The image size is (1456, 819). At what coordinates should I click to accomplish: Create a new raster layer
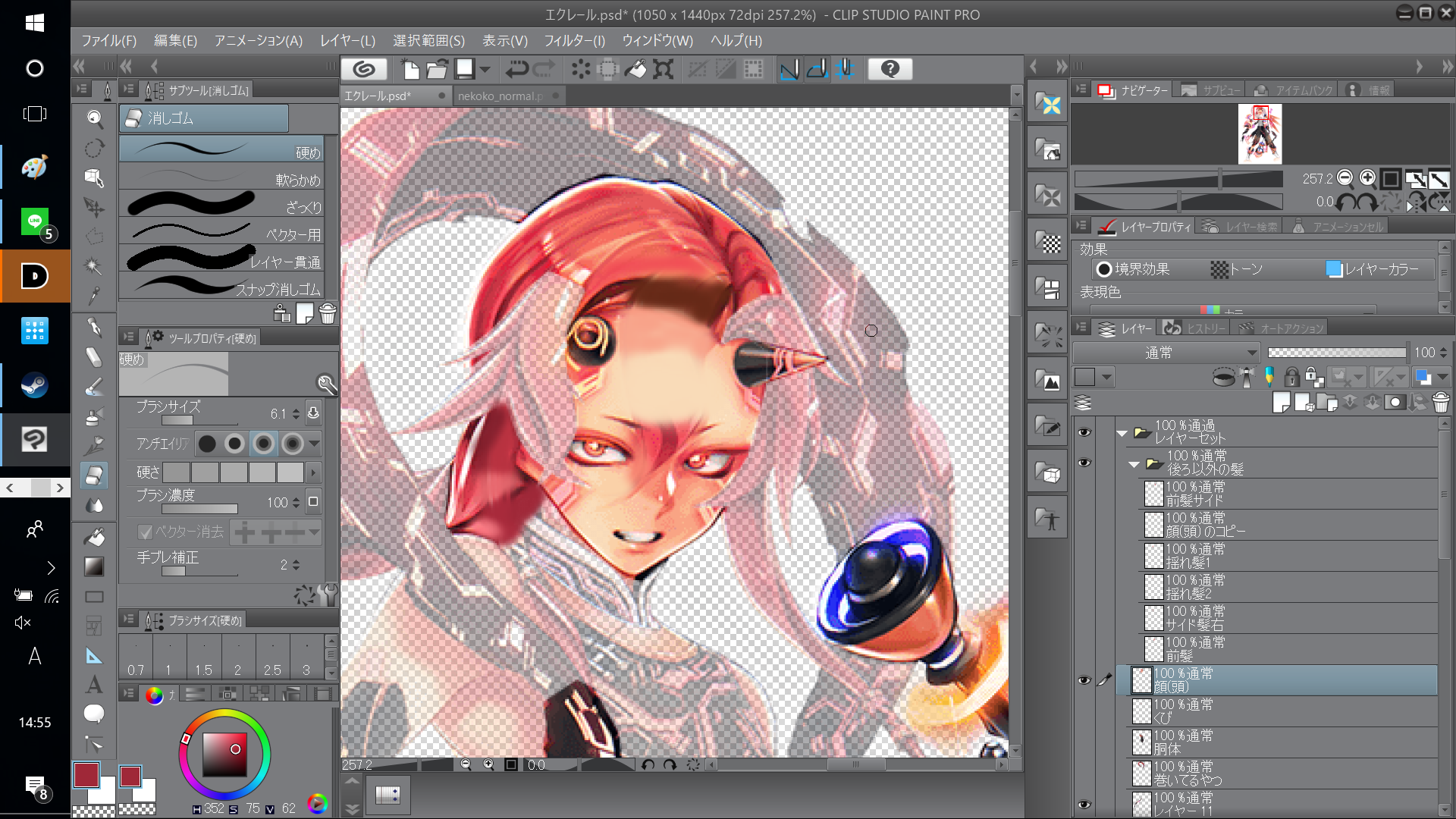[x=1282, y=403]
